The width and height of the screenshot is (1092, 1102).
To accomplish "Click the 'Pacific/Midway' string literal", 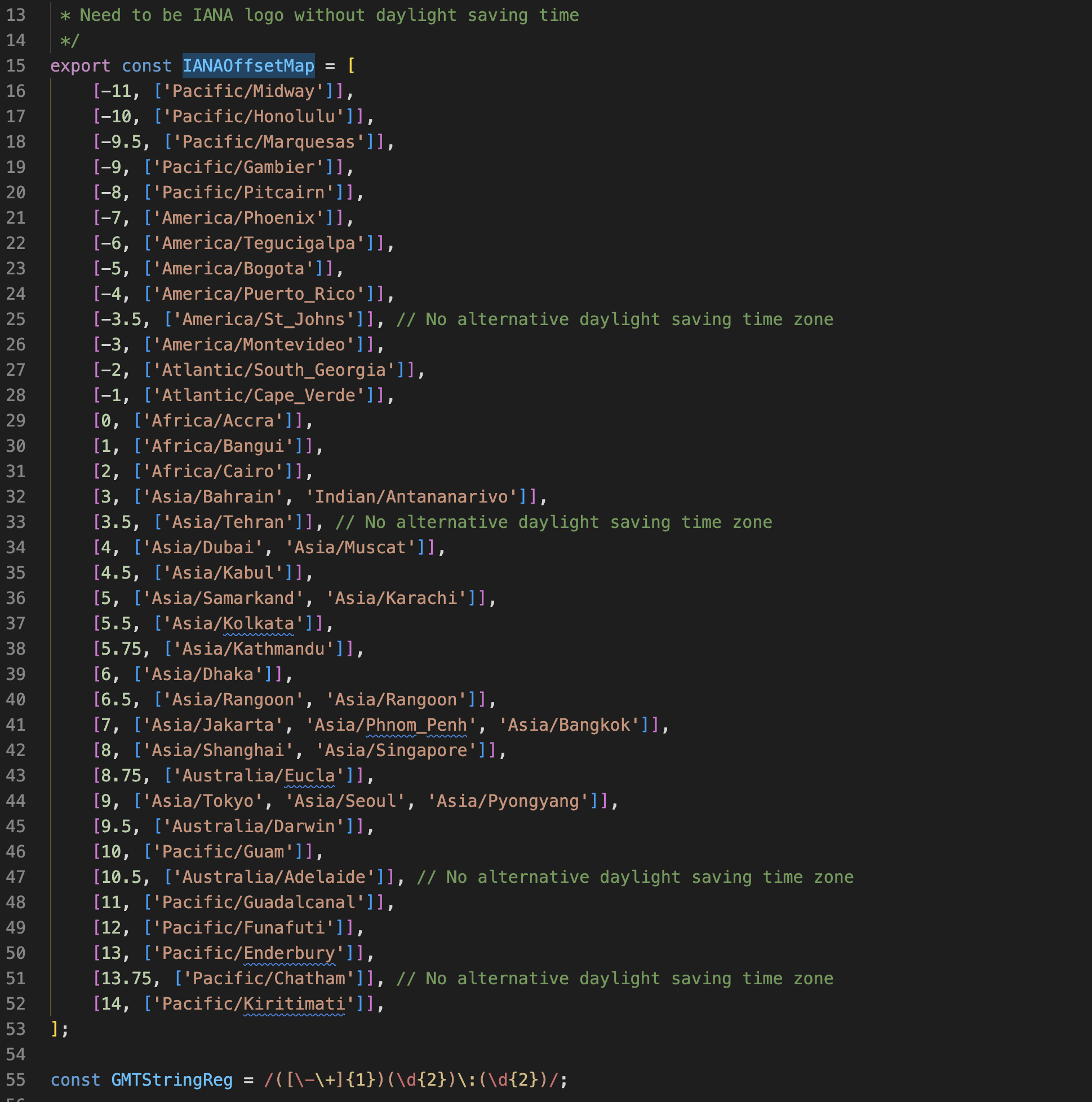I will [x=245, y=91].
